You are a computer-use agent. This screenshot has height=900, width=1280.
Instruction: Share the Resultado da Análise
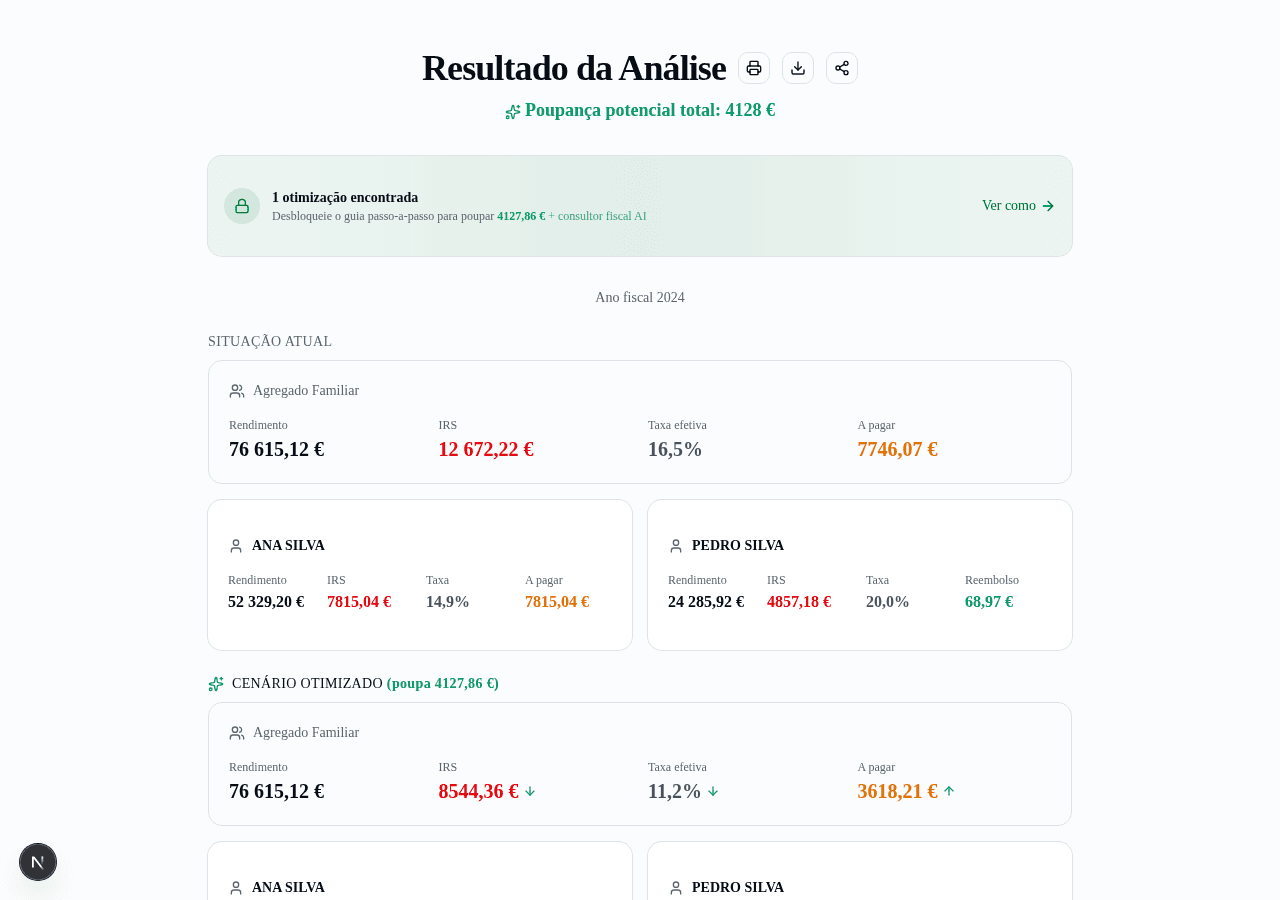point(841,67)
